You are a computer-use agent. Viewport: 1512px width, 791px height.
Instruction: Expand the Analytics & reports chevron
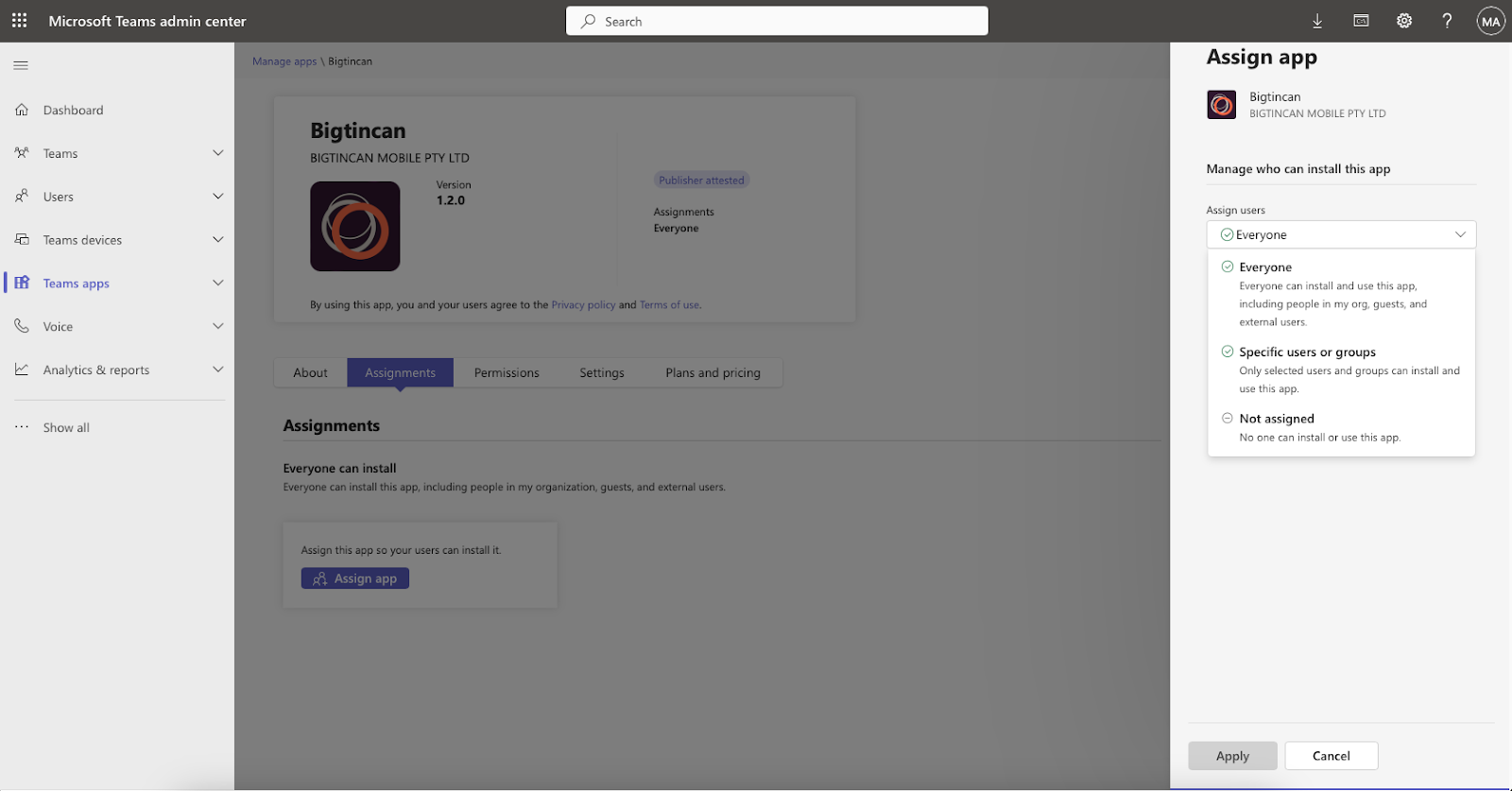point(218,370)
